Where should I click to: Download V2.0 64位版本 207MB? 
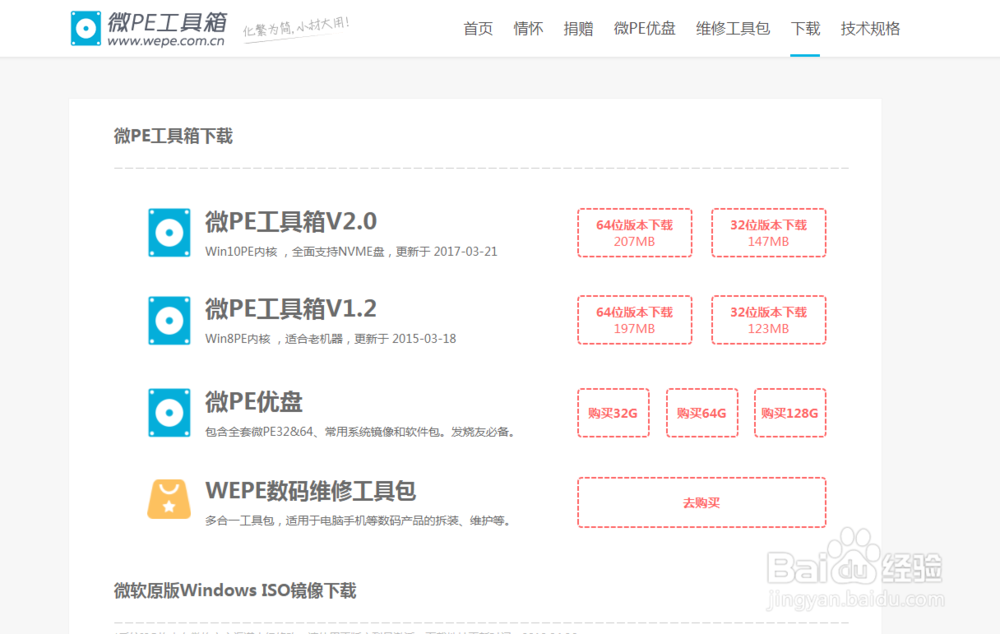[635, 233]
